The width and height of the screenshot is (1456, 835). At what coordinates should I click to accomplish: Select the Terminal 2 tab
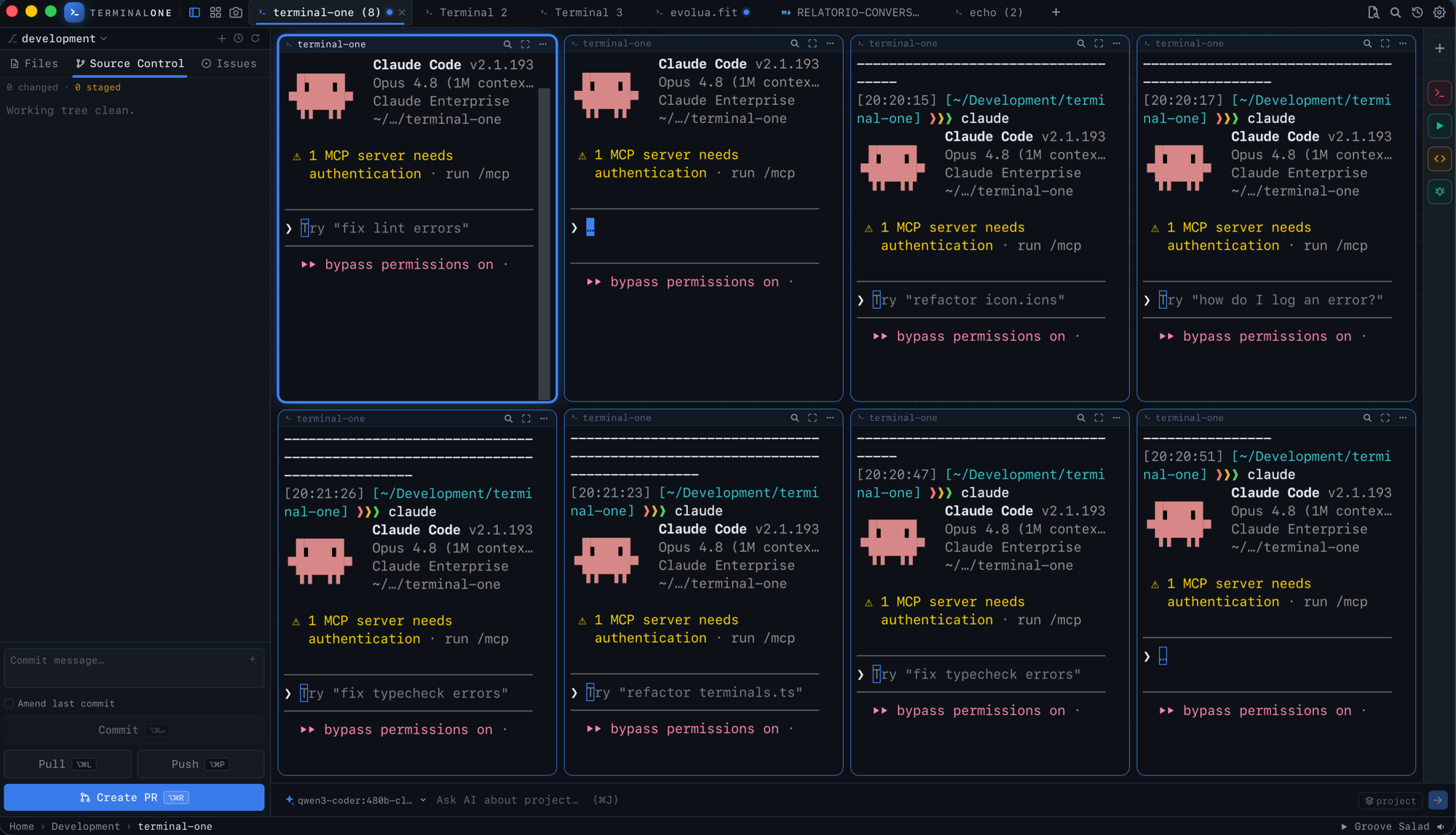pos(467,12)
